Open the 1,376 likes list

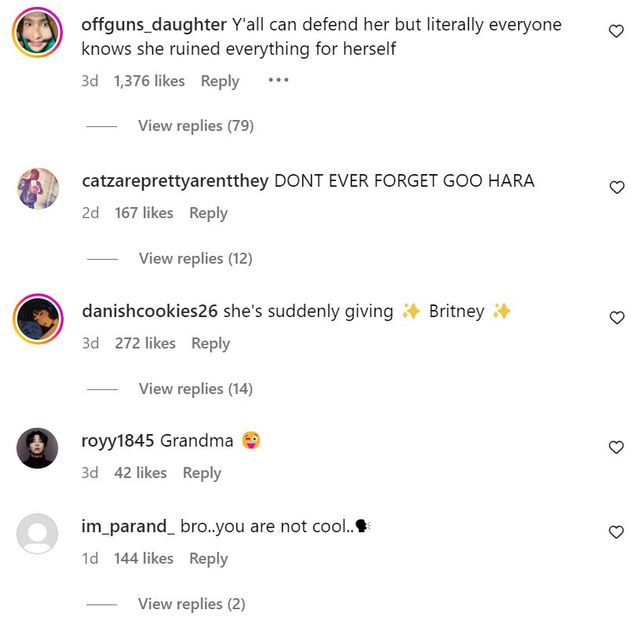pos(149,81)
